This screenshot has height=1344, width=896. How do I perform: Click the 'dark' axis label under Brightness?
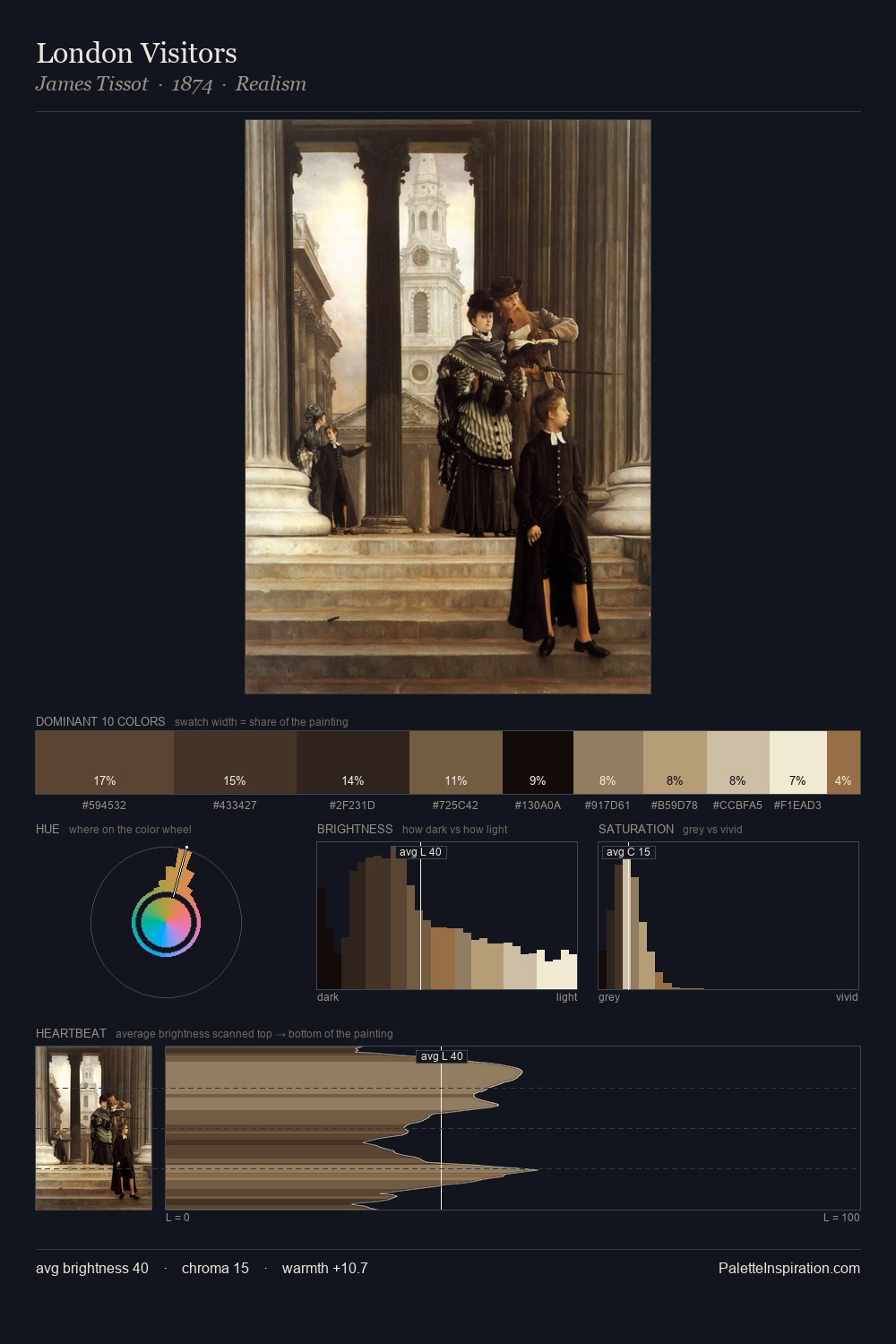click(328, 997)
